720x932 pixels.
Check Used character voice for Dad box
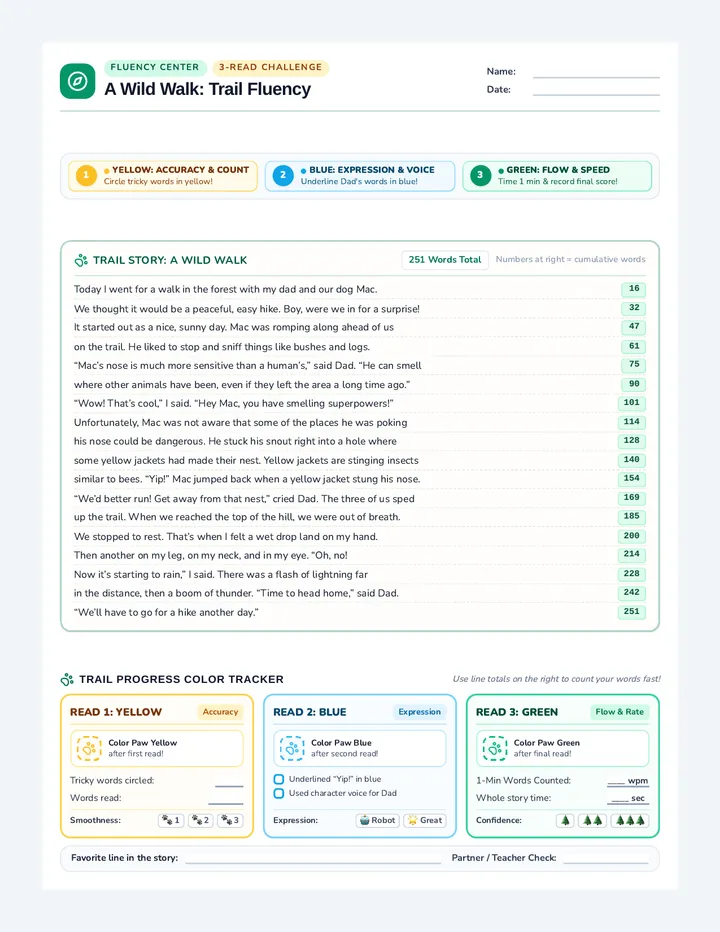tap(279, 793)
